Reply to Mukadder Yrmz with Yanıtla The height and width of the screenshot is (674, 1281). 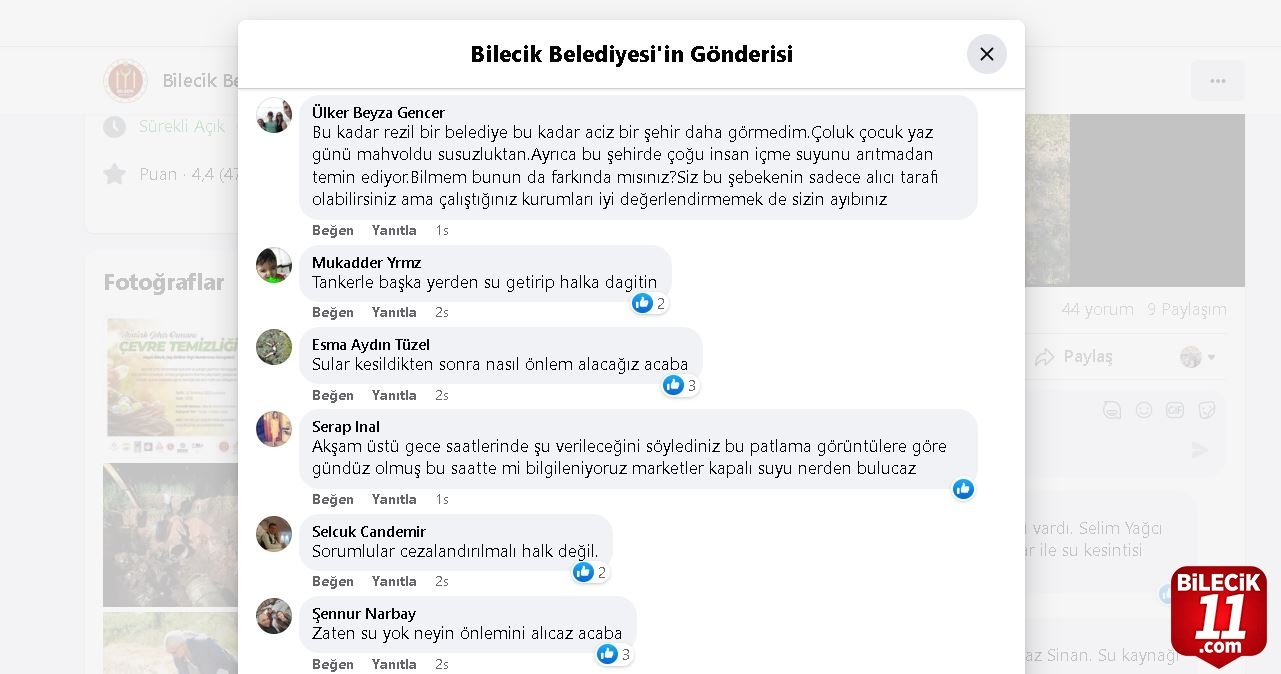coord(394,313)
